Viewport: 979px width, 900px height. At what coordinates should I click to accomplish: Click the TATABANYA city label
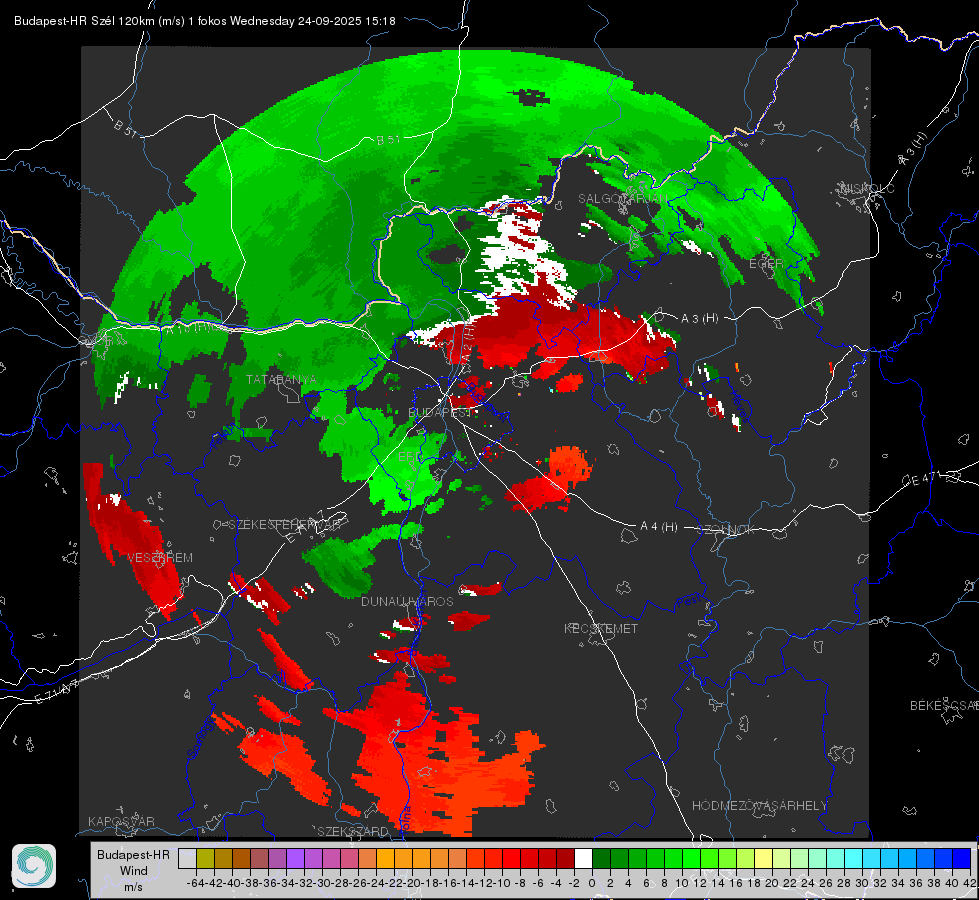[282, 380]
